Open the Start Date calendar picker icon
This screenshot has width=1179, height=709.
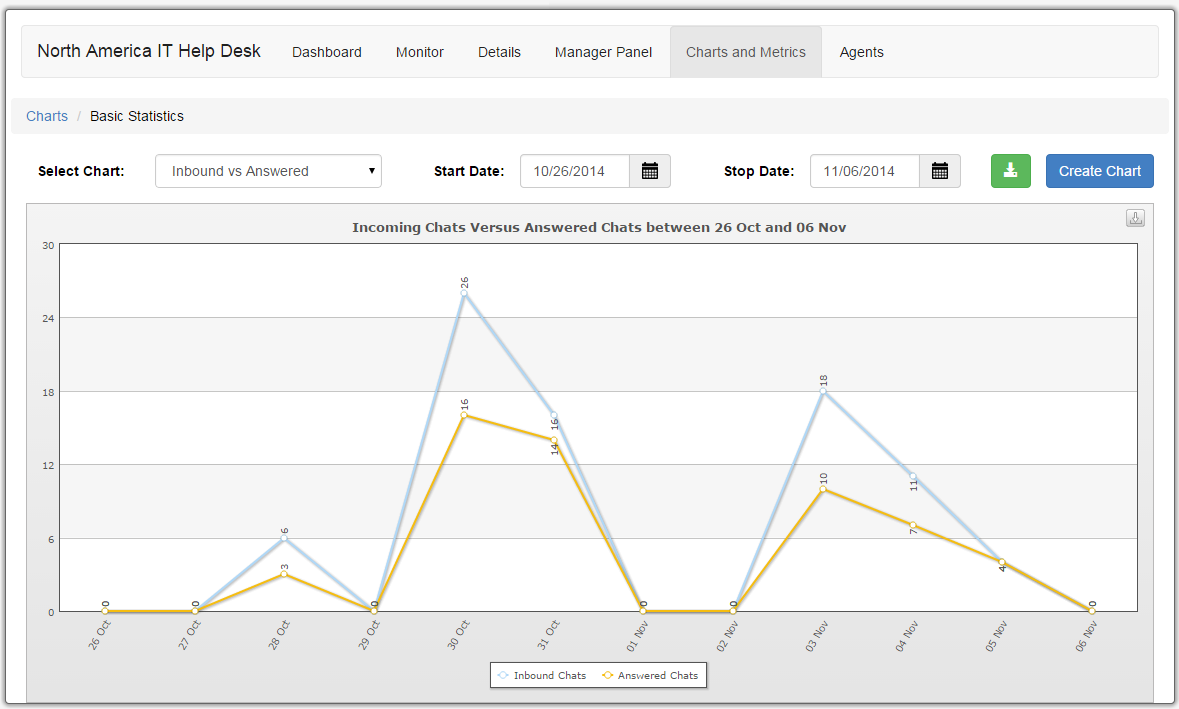(650, 171)
